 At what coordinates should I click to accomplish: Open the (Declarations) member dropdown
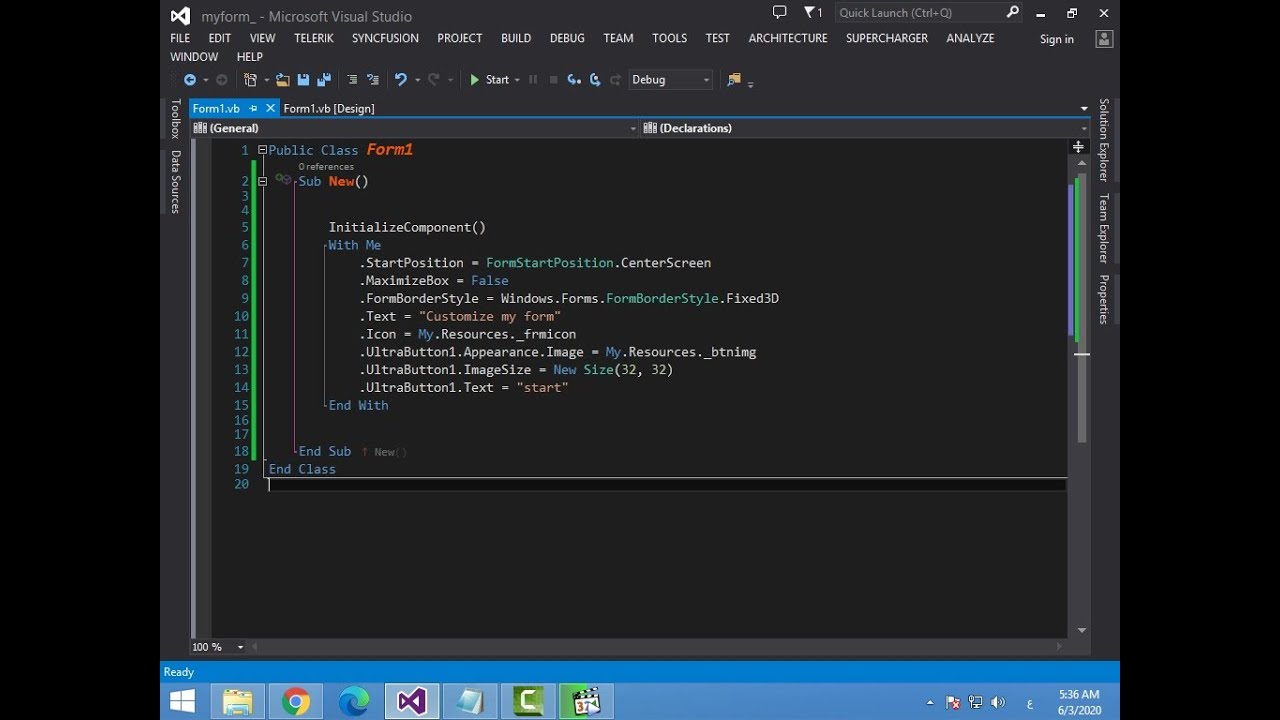[865, 128]
